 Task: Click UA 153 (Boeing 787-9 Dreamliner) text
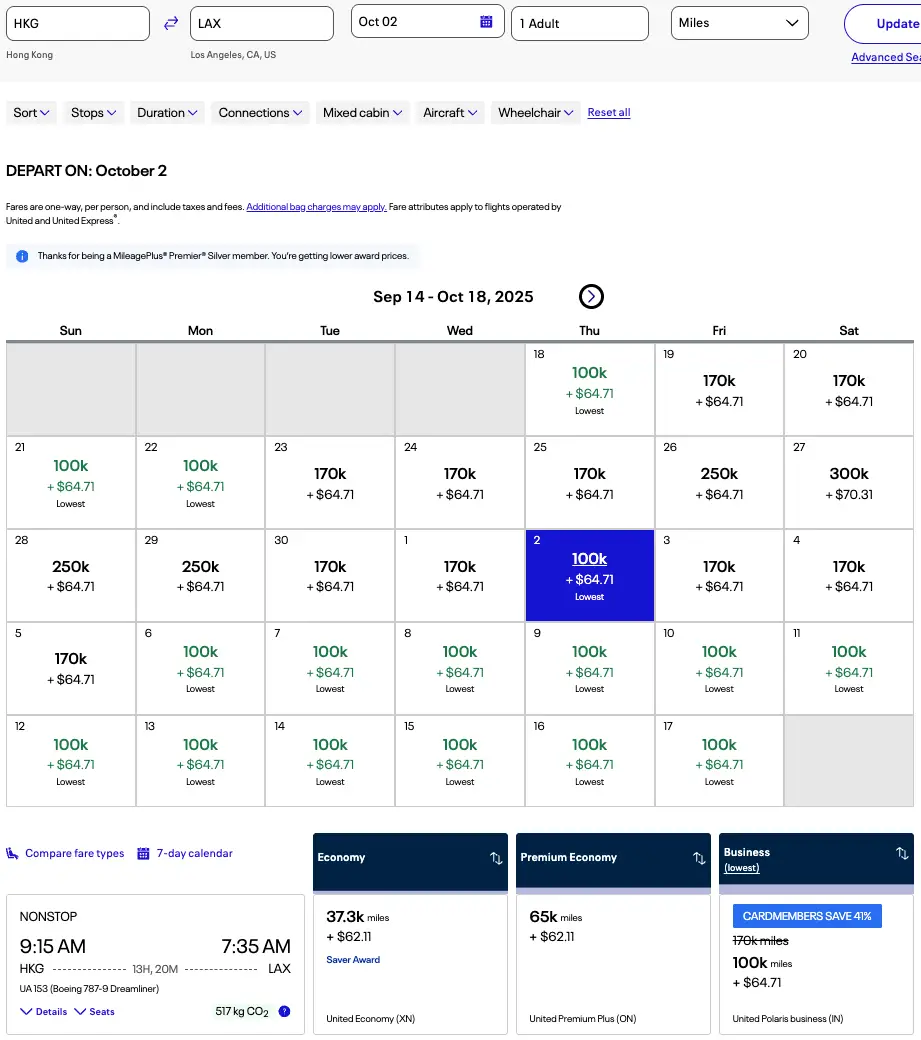[x=89, y=989]
